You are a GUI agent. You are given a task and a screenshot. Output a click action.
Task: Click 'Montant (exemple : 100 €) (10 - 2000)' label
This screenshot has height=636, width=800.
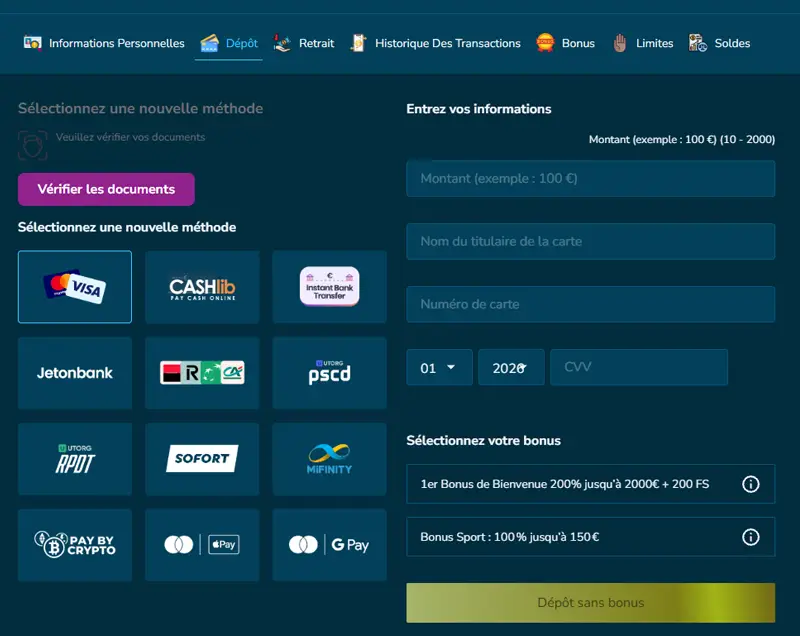click(x=682, y=139)
